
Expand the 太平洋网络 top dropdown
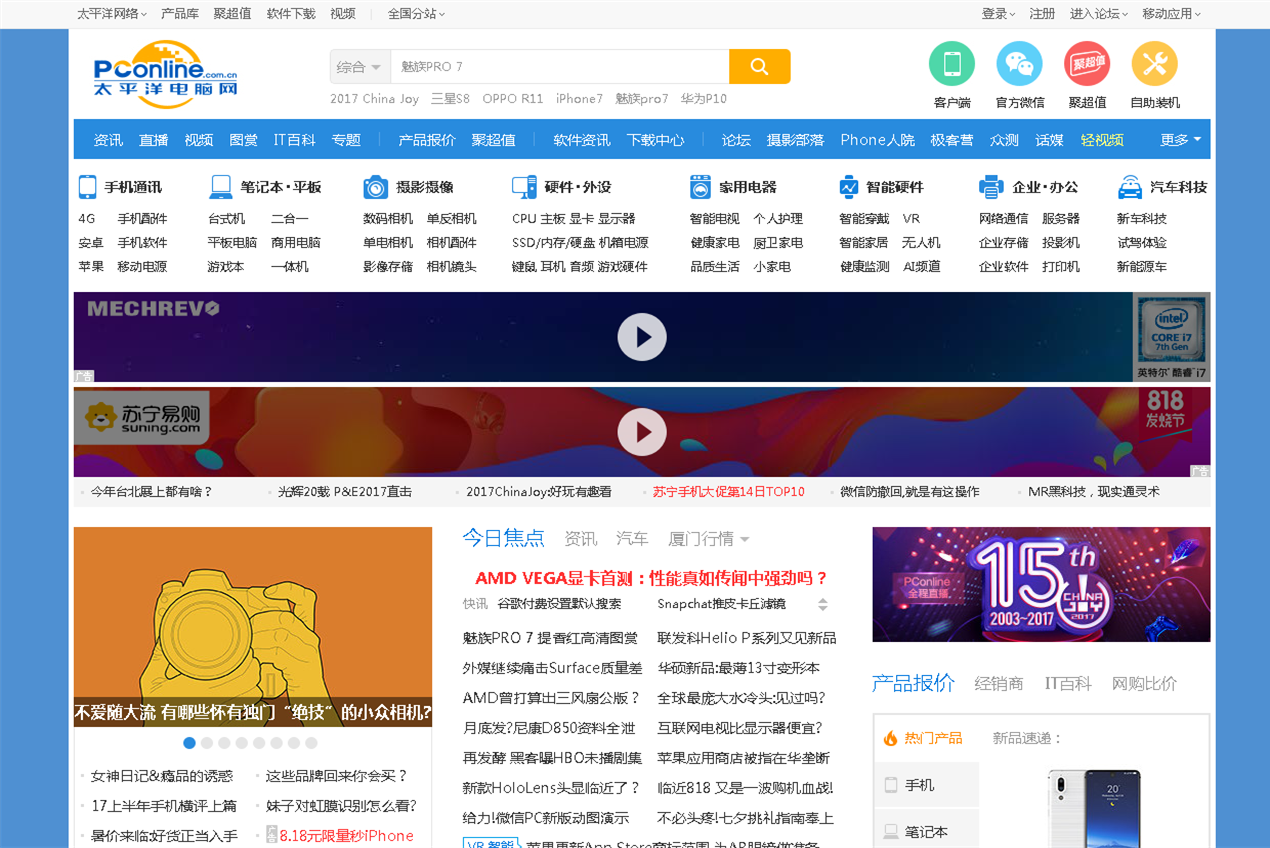coord(112,14)
